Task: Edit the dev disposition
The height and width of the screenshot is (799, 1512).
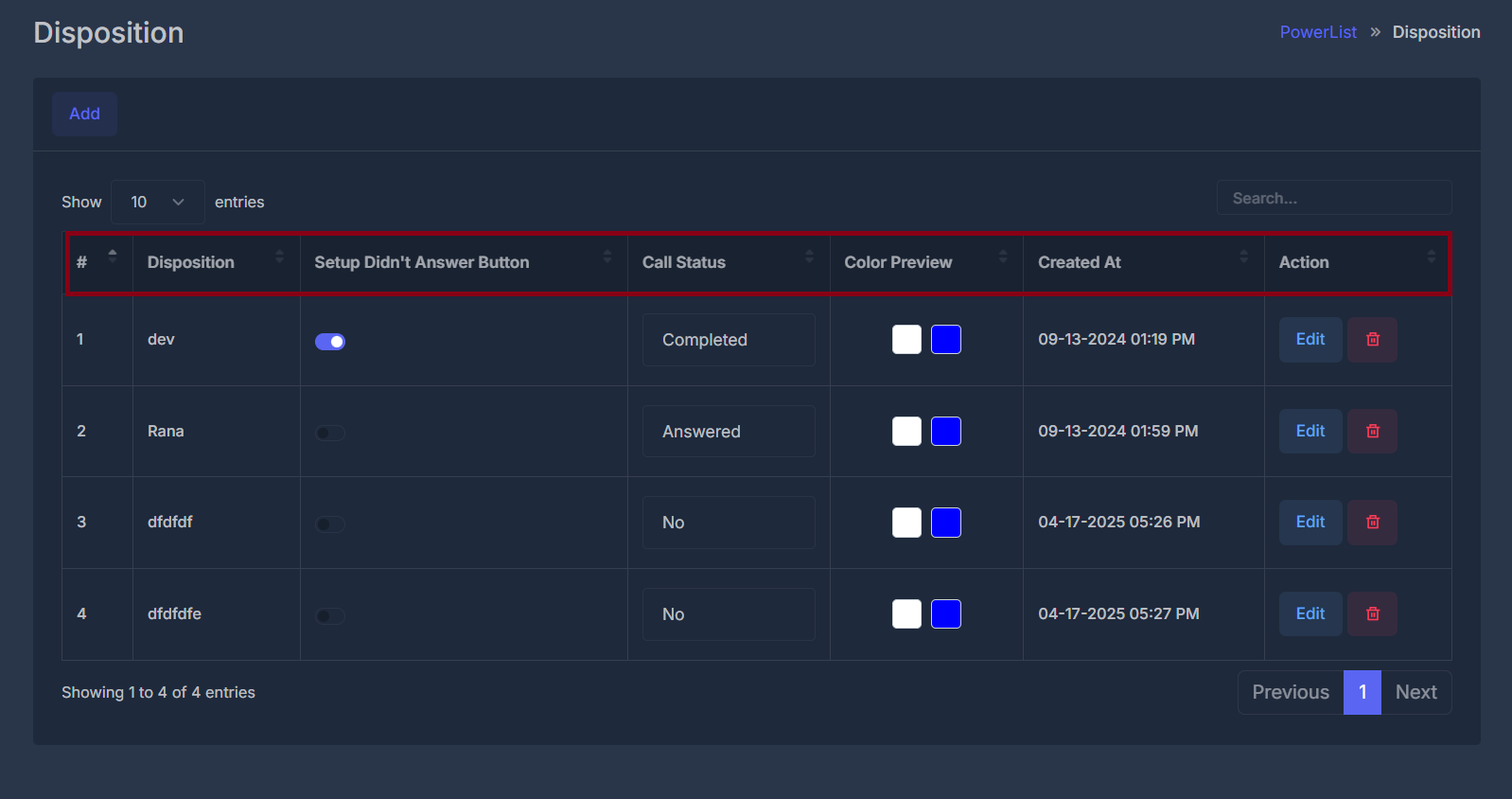Action: tap(1310, 340)
